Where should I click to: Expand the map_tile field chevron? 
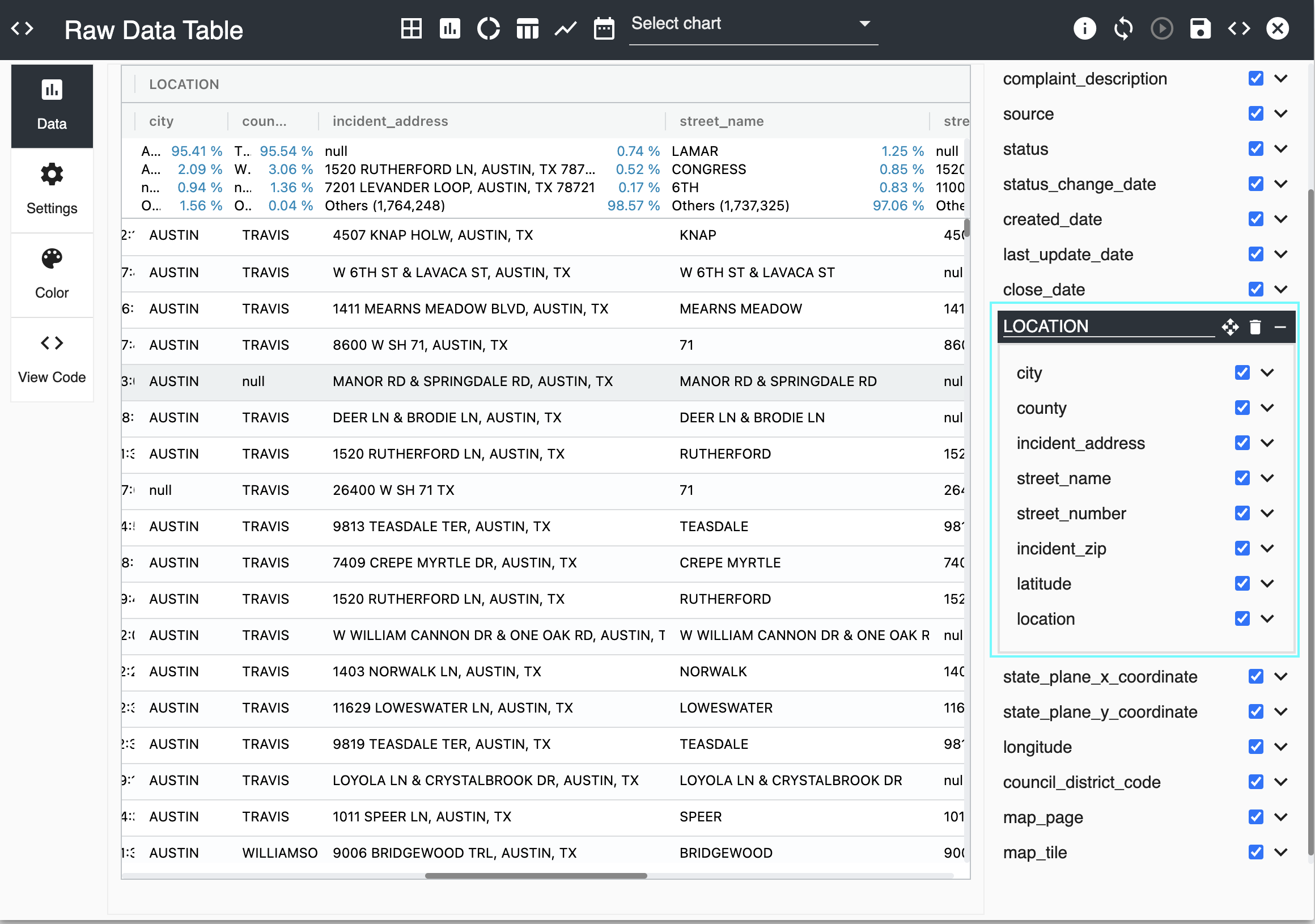(x=1281, y=852)
